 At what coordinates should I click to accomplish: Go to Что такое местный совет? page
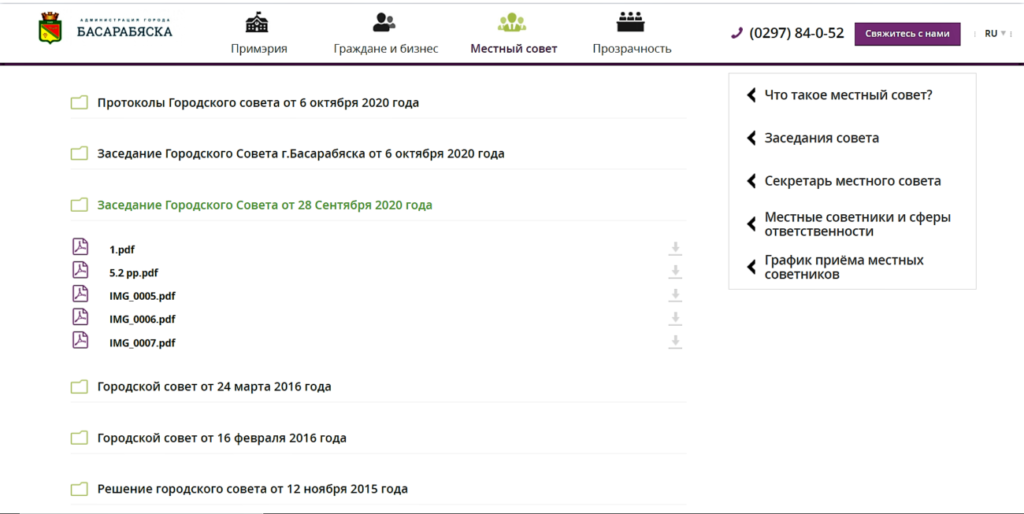tap(848, 95)
